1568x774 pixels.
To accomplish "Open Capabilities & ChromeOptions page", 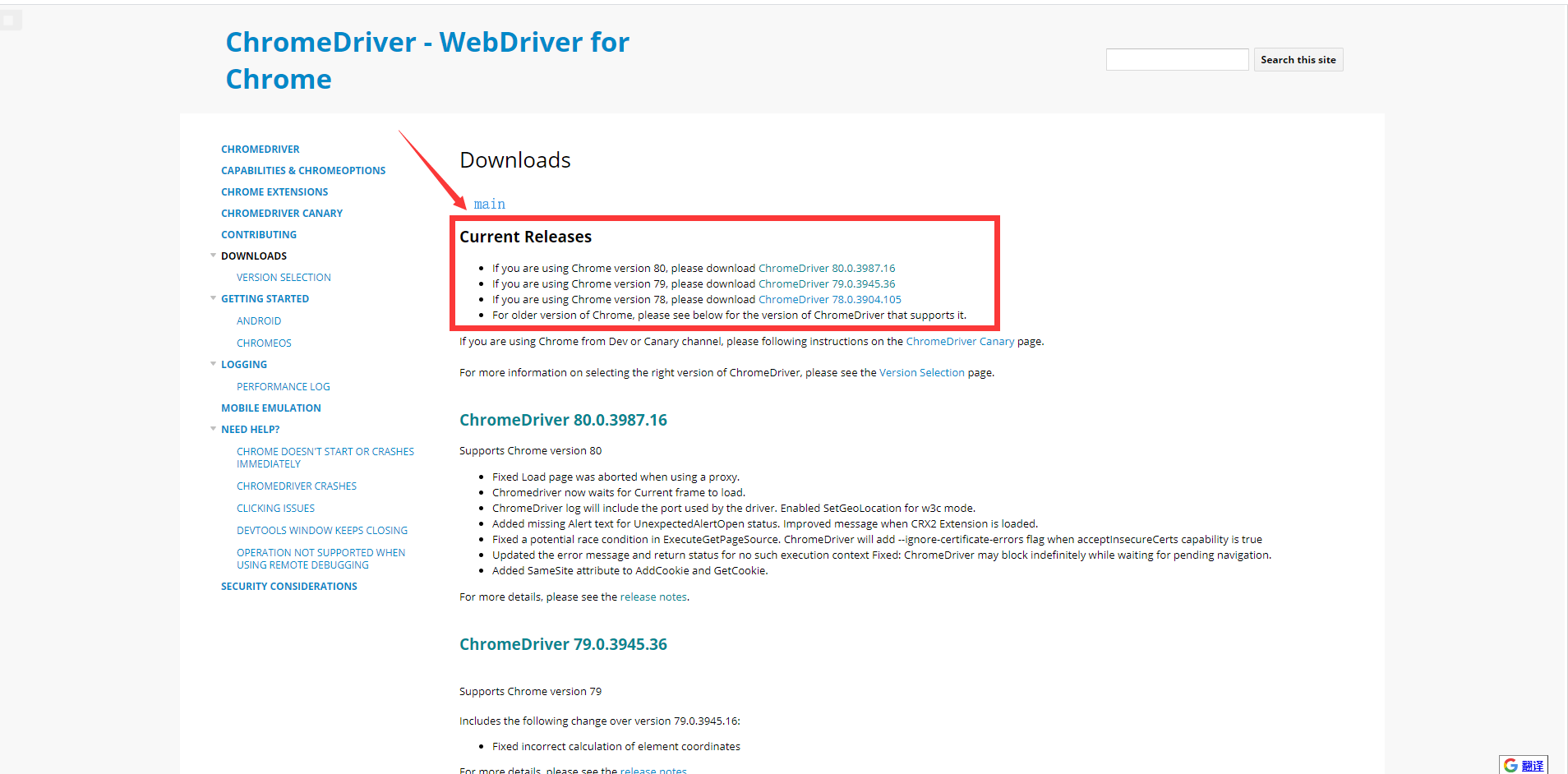I will tap(303, 170).
